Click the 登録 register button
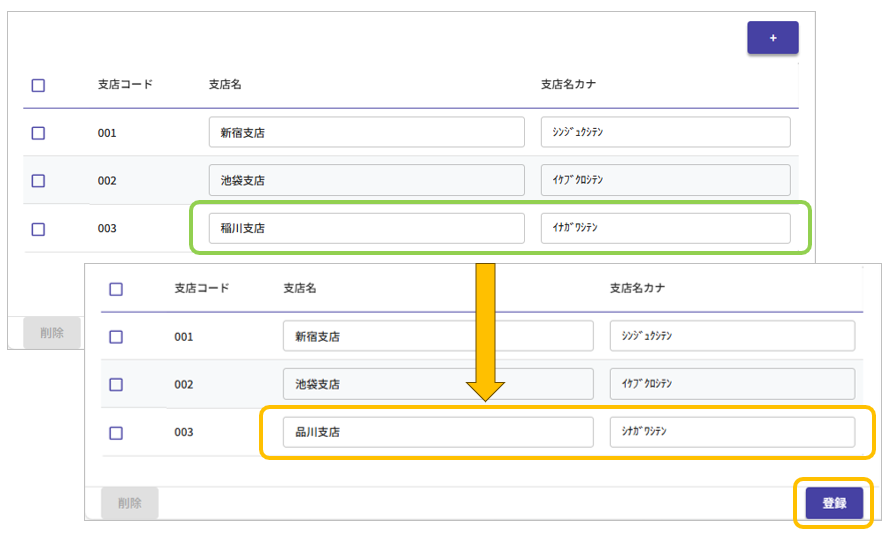 [x=834, y=503]
